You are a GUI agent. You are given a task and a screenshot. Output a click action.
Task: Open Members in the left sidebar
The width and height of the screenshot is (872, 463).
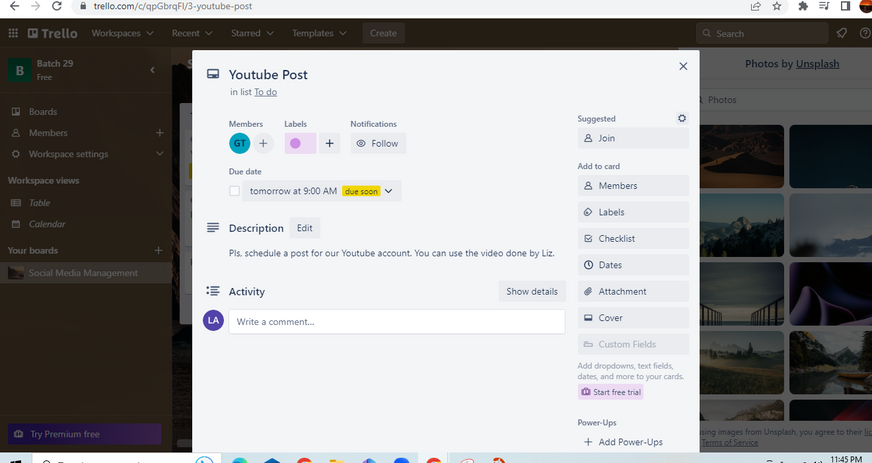(x=48, y=133)
